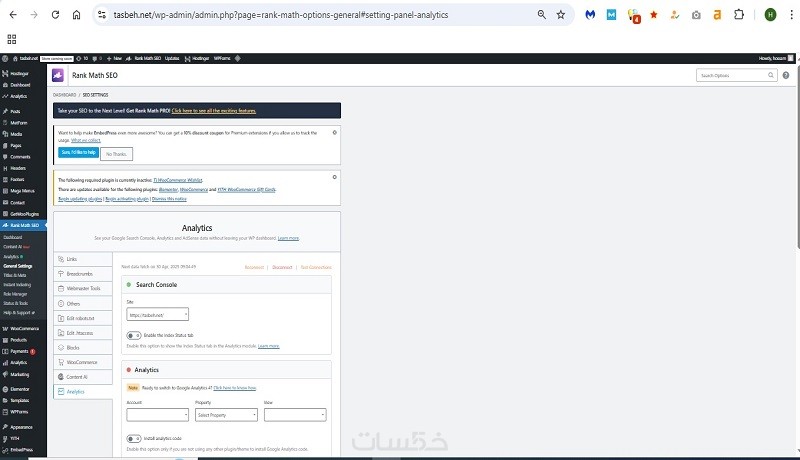
Task: Click the Reconnect link
Action: click(254, 267)
